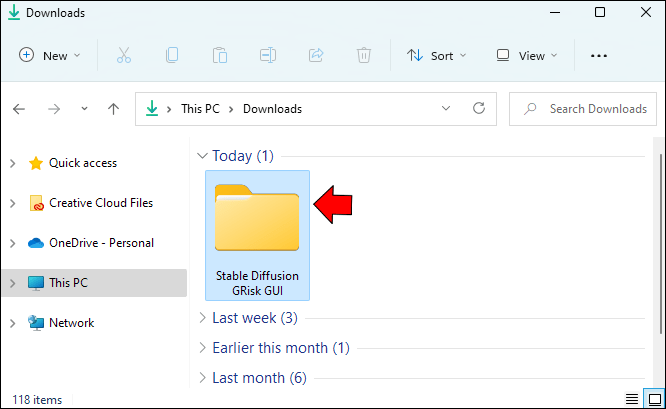Click the Share icon in toolbar
The width and height of the screenshot is (666, 409).
point(316,55)
